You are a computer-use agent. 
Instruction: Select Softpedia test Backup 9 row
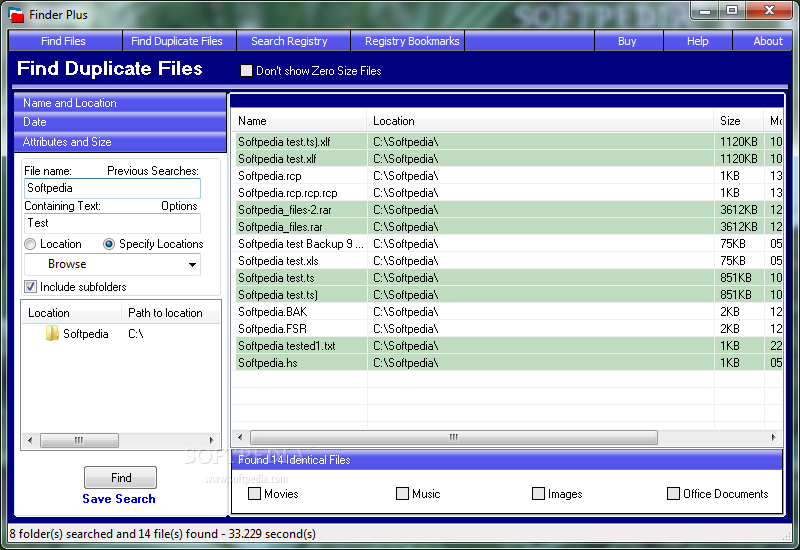(x=509, y=244)
